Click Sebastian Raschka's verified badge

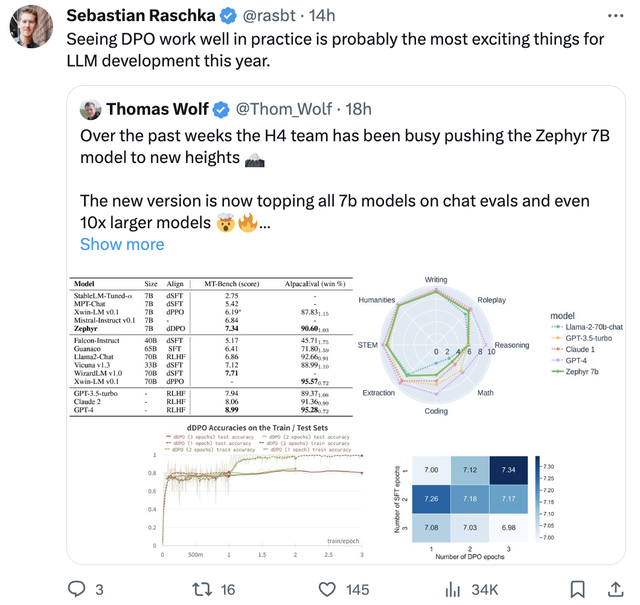tap(228, 16)
